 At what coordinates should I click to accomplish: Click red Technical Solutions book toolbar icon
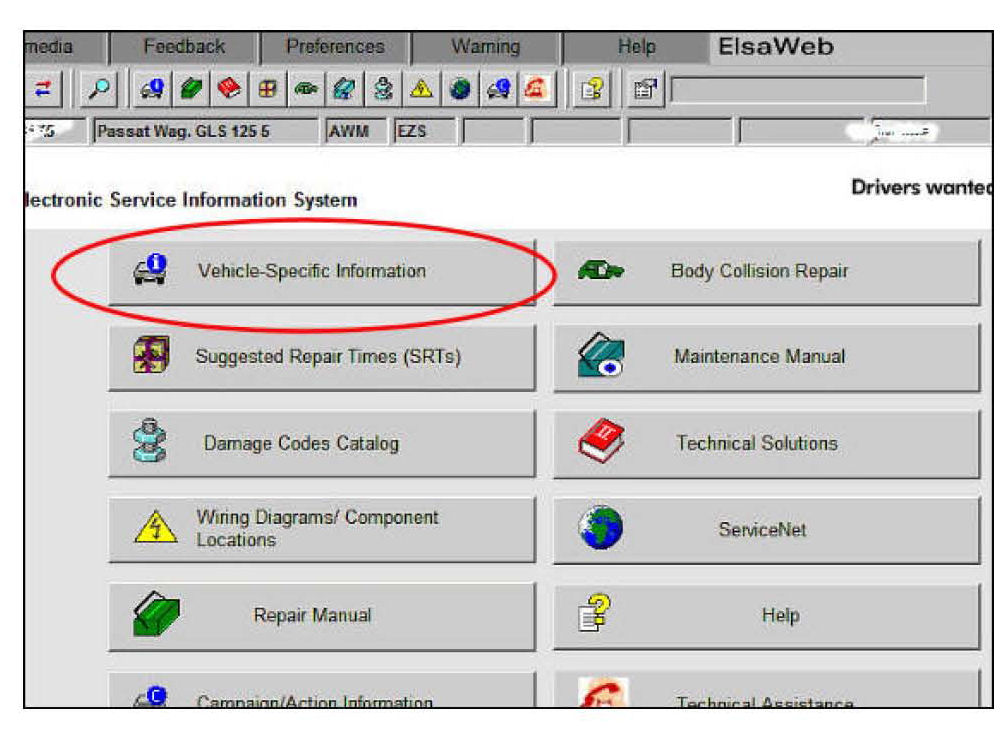click(x=229, y=90)
